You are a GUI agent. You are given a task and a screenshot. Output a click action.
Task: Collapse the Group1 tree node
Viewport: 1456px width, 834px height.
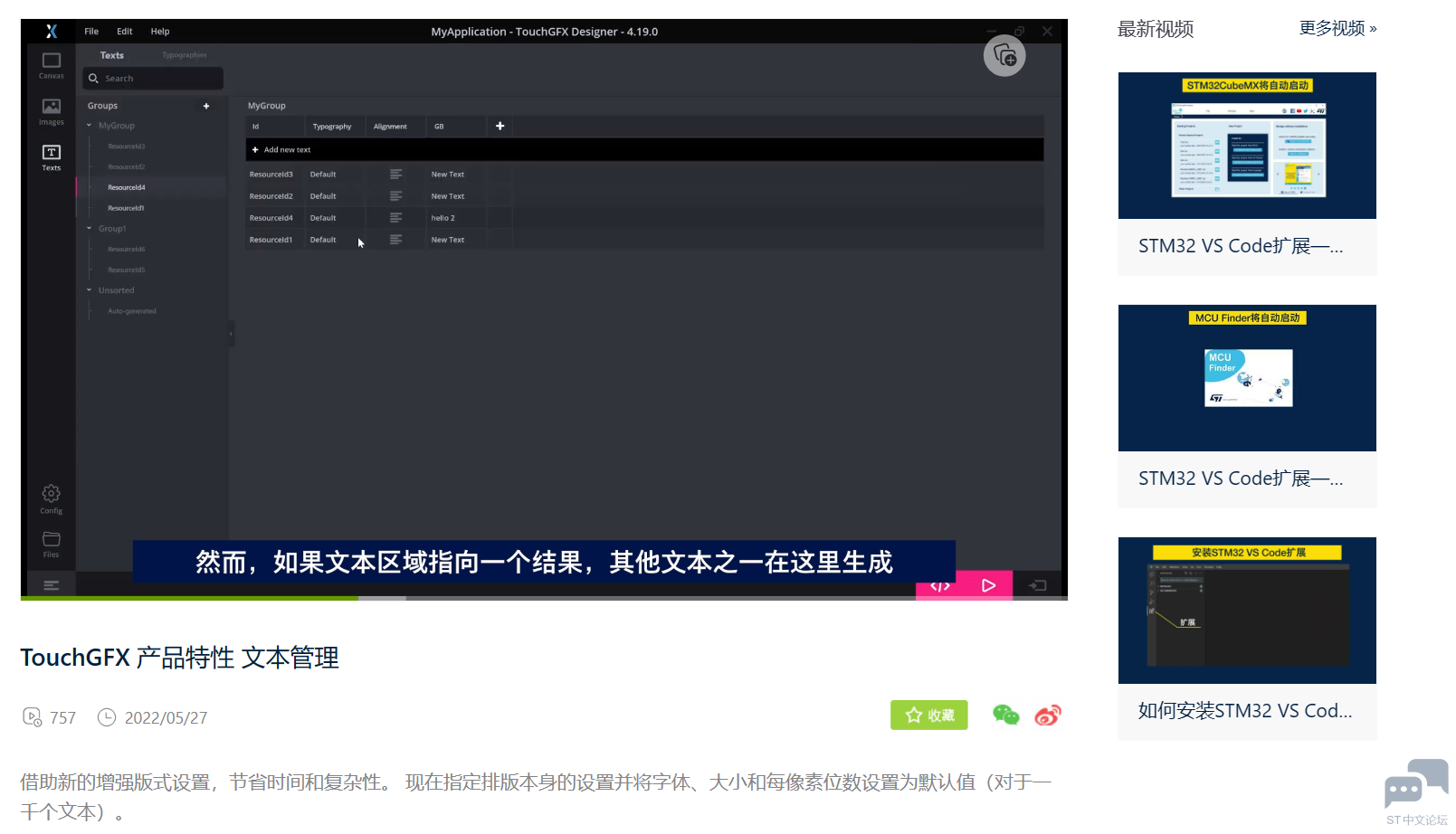tap(89, 228)
